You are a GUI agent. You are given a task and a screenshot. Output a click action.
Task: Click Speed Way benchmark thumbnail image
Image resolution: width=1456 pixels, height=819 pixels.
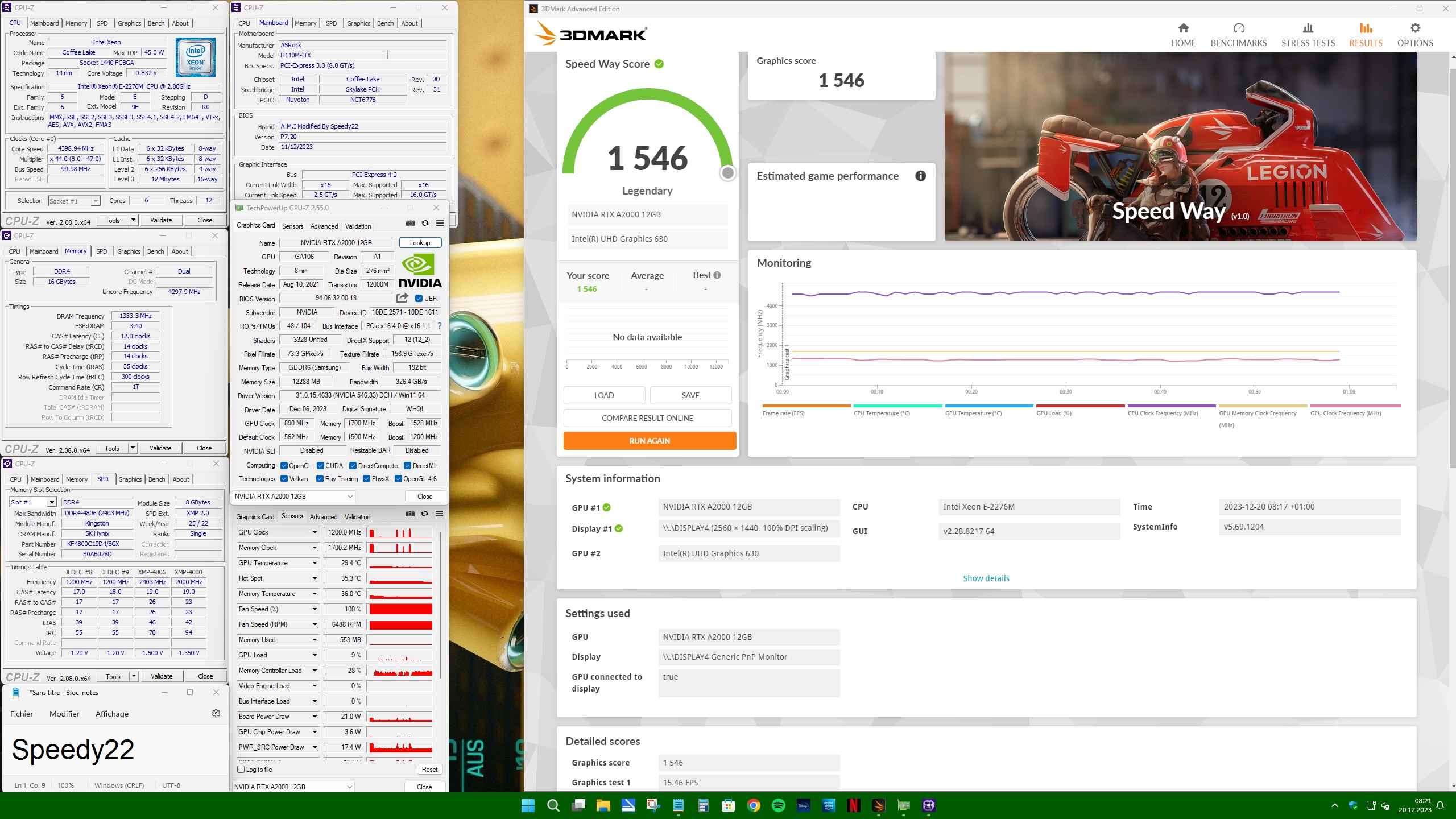[1180, 146]
